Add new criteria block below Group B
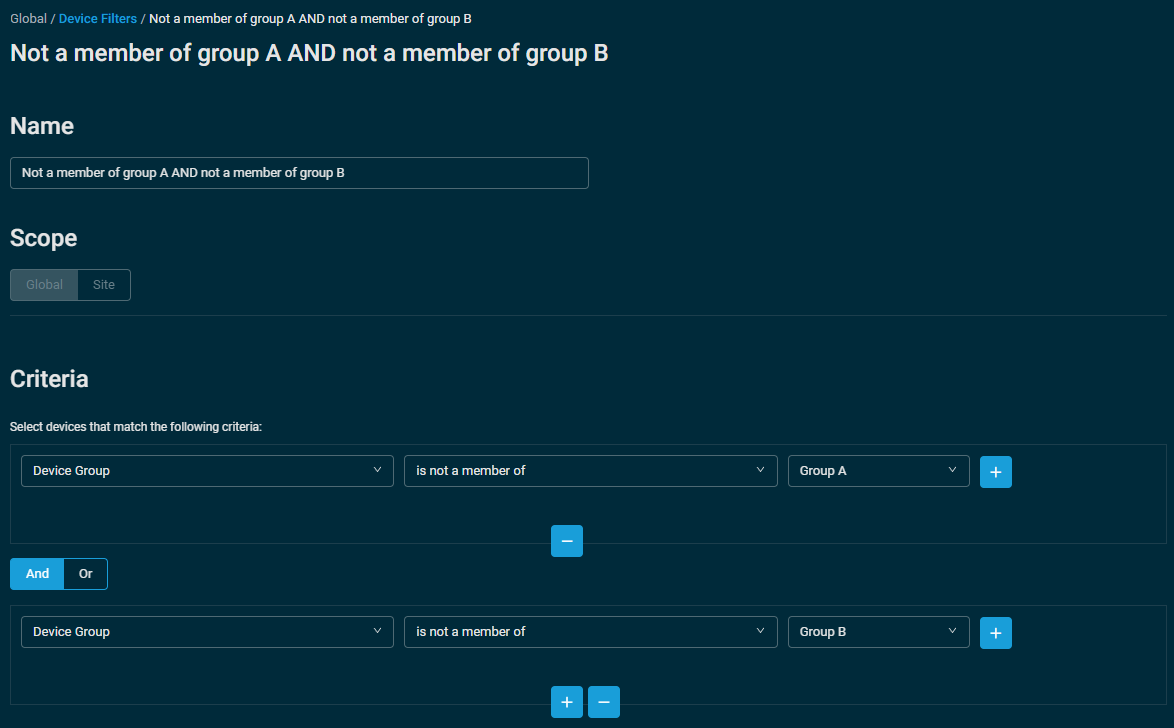 [567, 702]
